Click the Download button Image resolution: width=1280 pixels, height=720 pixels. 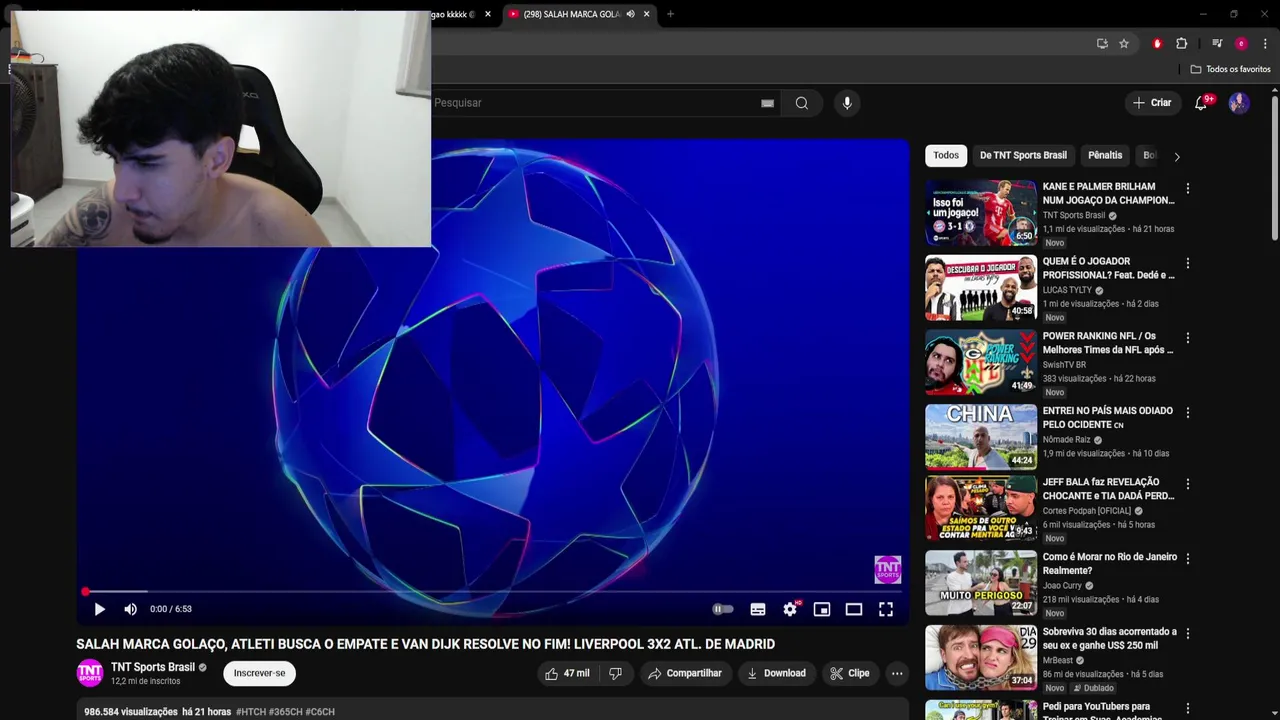[x=776, y=673]
